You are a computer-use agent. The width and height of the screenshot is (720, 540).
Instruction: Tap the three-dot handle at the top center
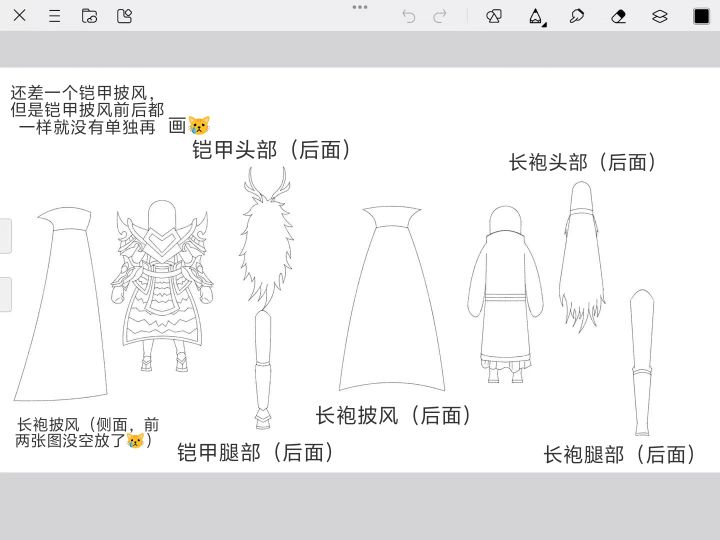[360, 7]
